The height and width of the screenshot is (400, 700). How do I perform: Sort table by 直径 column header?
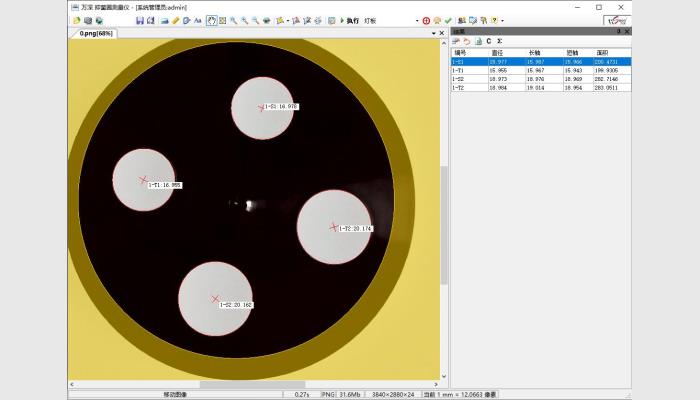(497, 53)
